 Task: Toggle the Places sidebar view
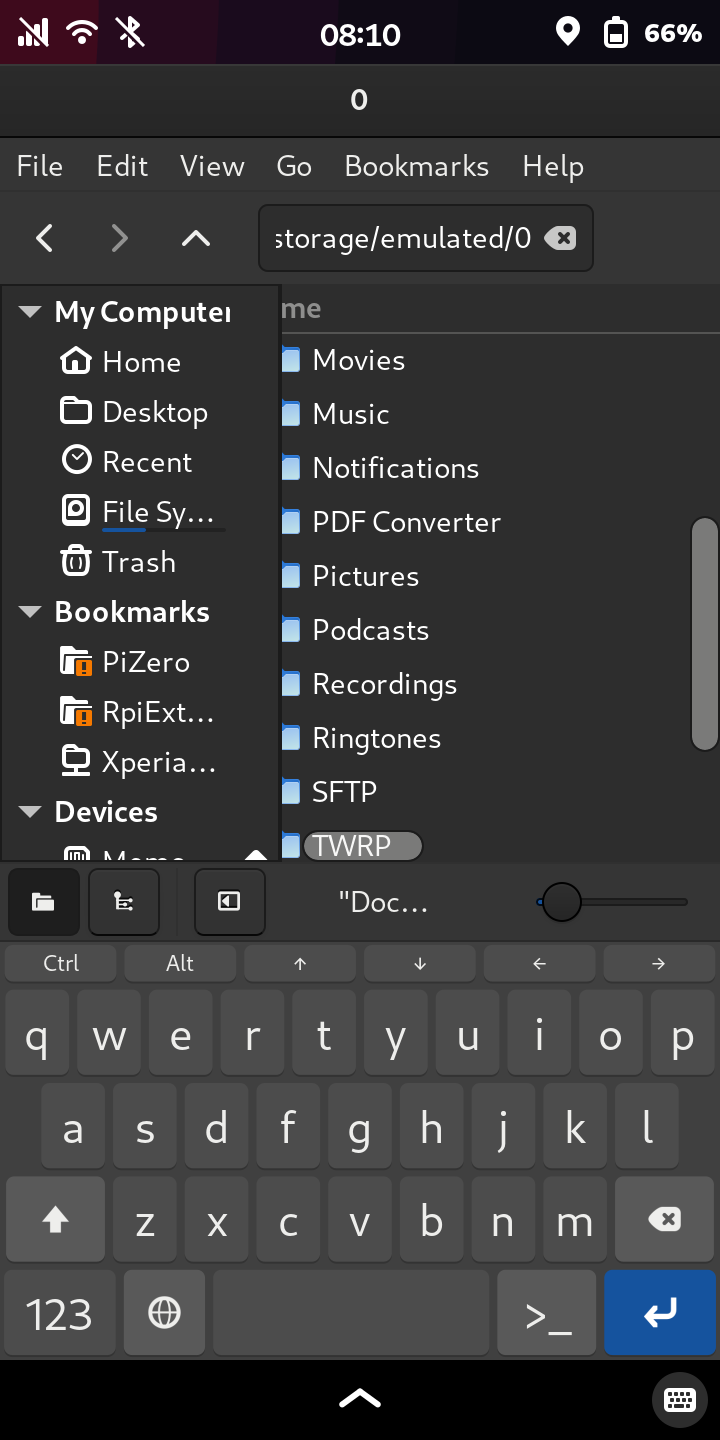click(43, 902)
